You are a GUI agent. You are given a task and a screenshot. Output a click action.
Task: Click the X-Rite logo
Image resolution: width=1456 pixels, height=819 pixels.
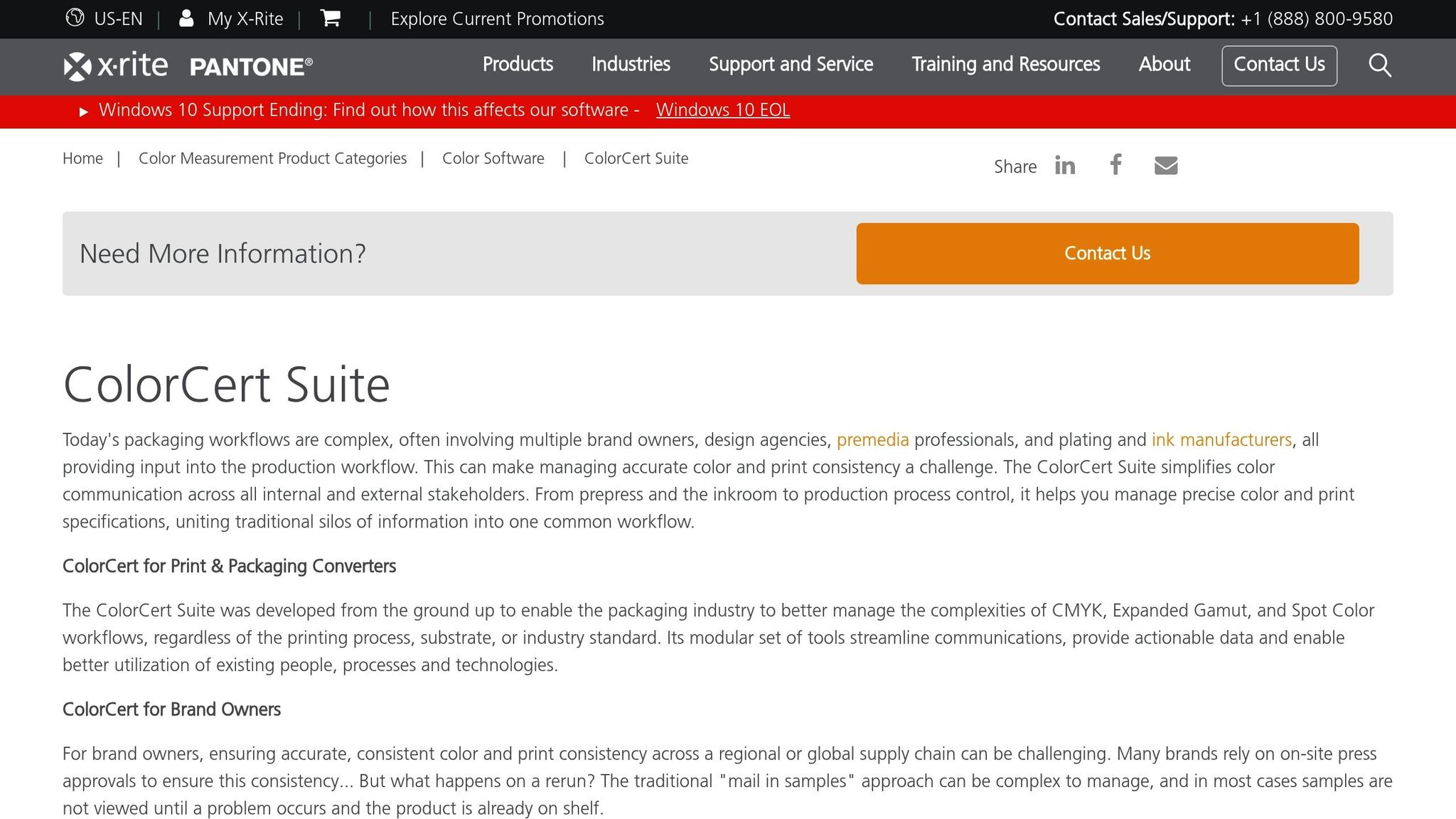coord(116,65)
